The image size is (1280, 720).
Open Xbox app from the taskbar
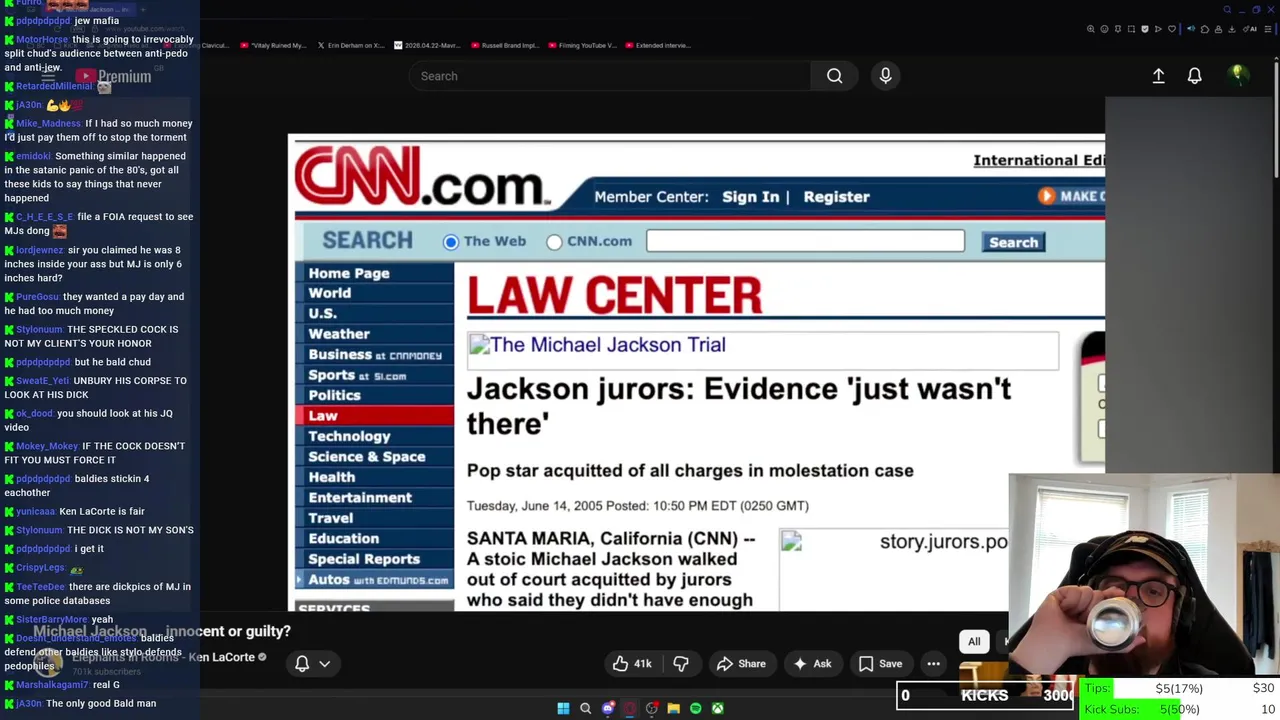[718, 708]
